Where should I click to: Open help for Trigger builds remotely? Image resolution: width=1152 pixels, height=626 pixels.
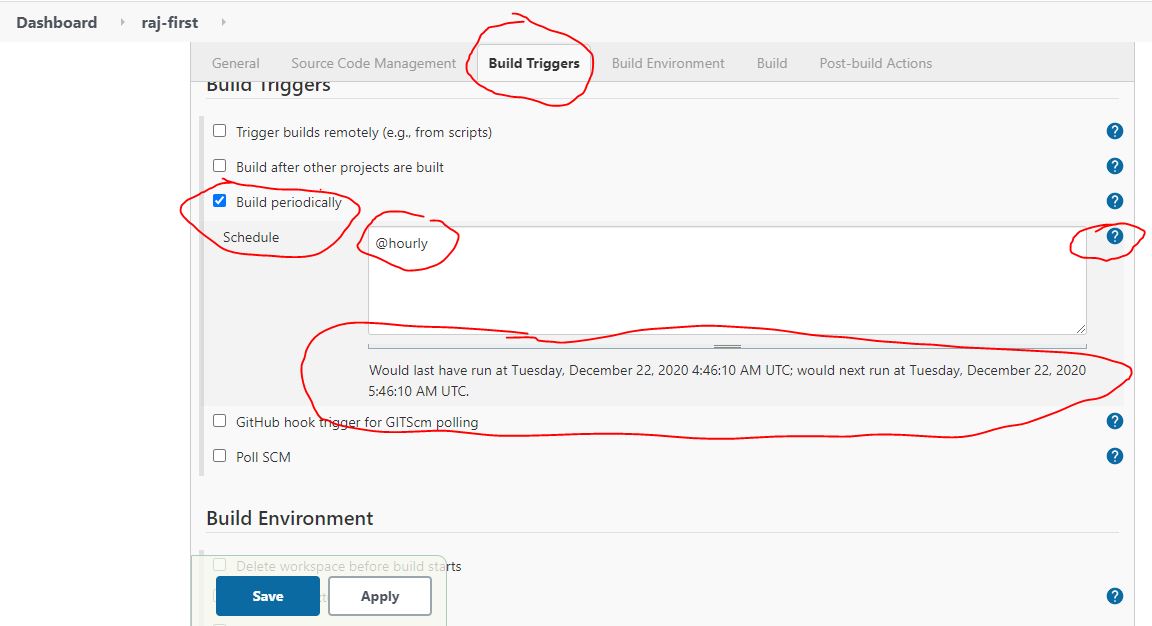pyautogui.click(x=1115, y=131)
